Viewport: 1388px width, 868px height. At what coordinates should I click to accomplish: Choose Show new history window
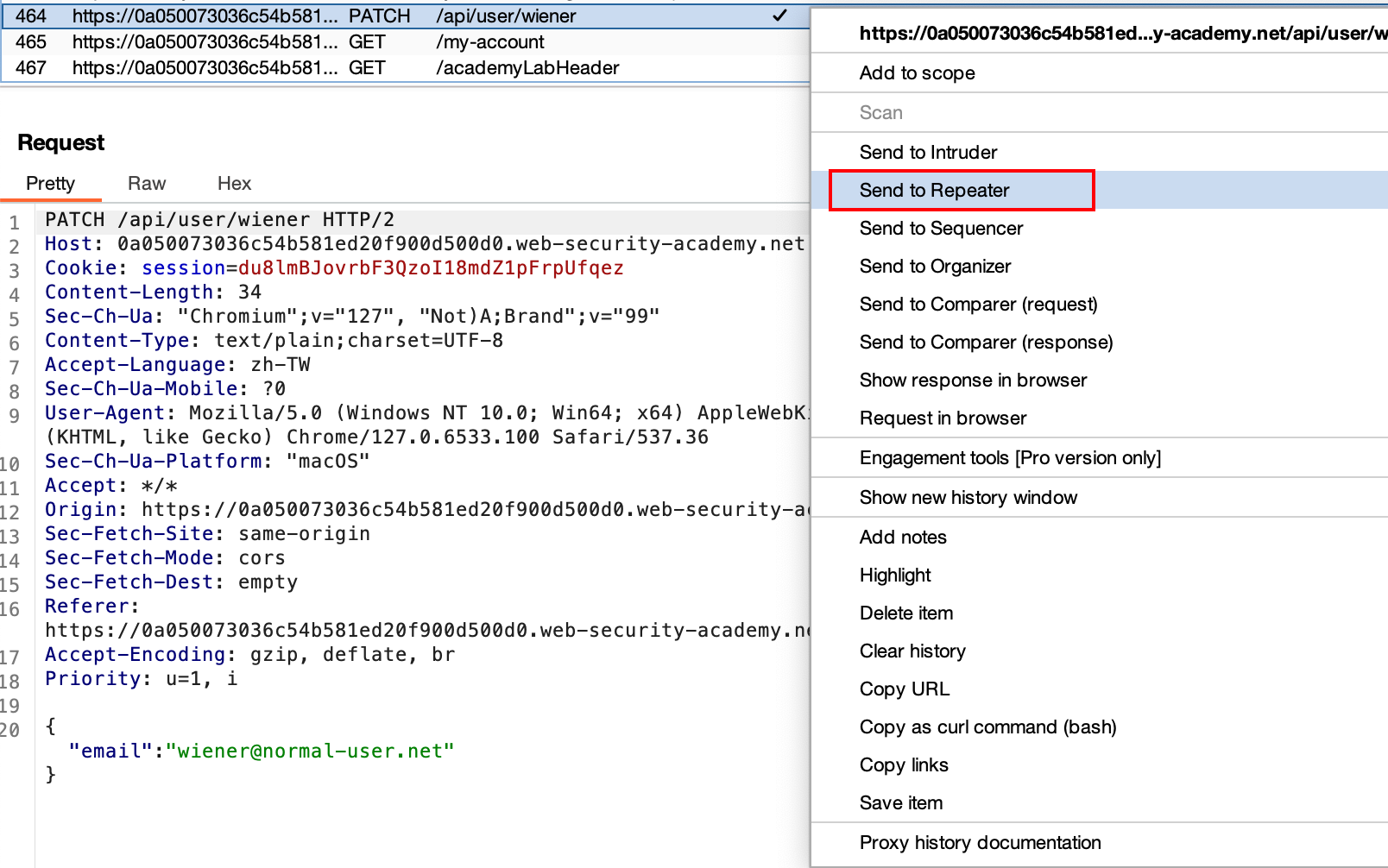point(1100,497)
